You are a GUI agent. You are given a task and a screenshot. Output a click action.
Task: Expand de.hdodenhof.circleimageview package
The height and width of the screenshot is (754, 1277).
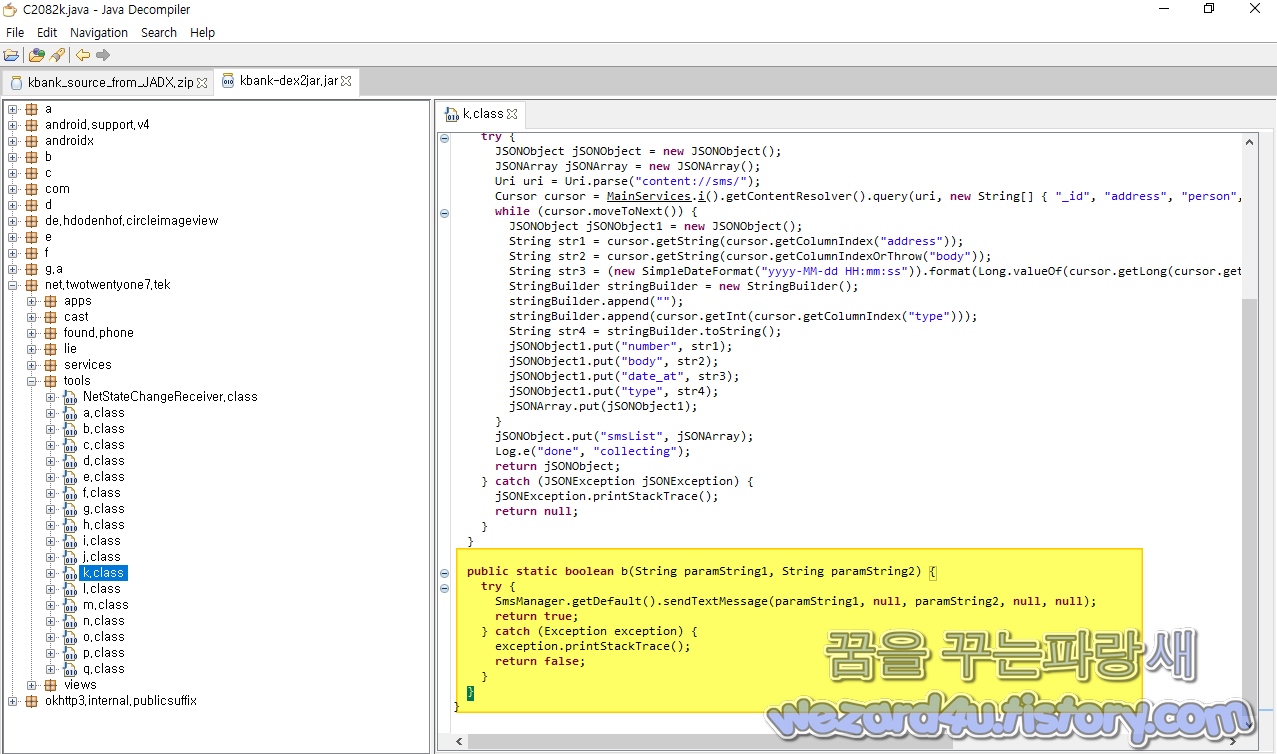[x=13, y=221]
